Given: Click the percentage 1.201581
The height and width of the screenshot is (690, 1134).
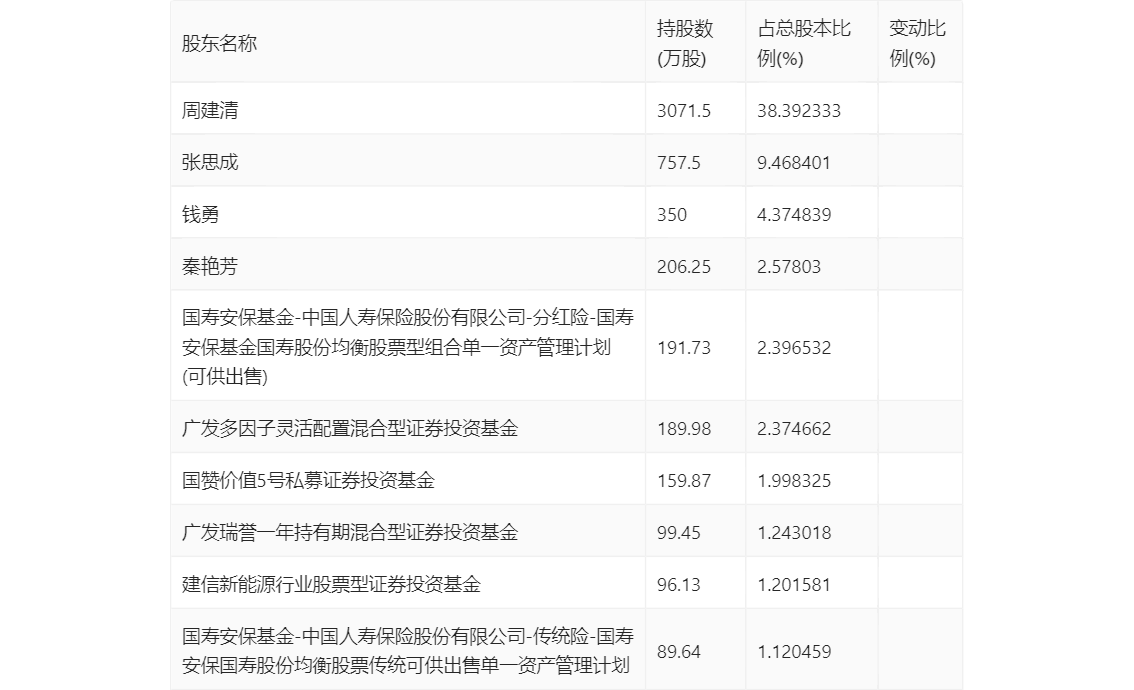Looking at the screenshot, I should point(794,585).
